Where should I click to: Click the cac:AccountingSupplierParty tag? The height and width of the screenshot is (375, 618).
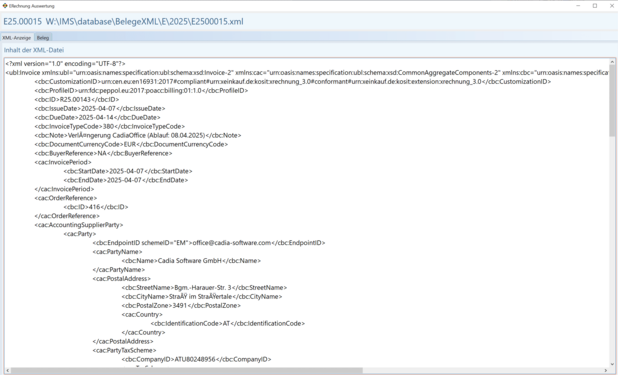pyautogui.click(x=79, y=225)
